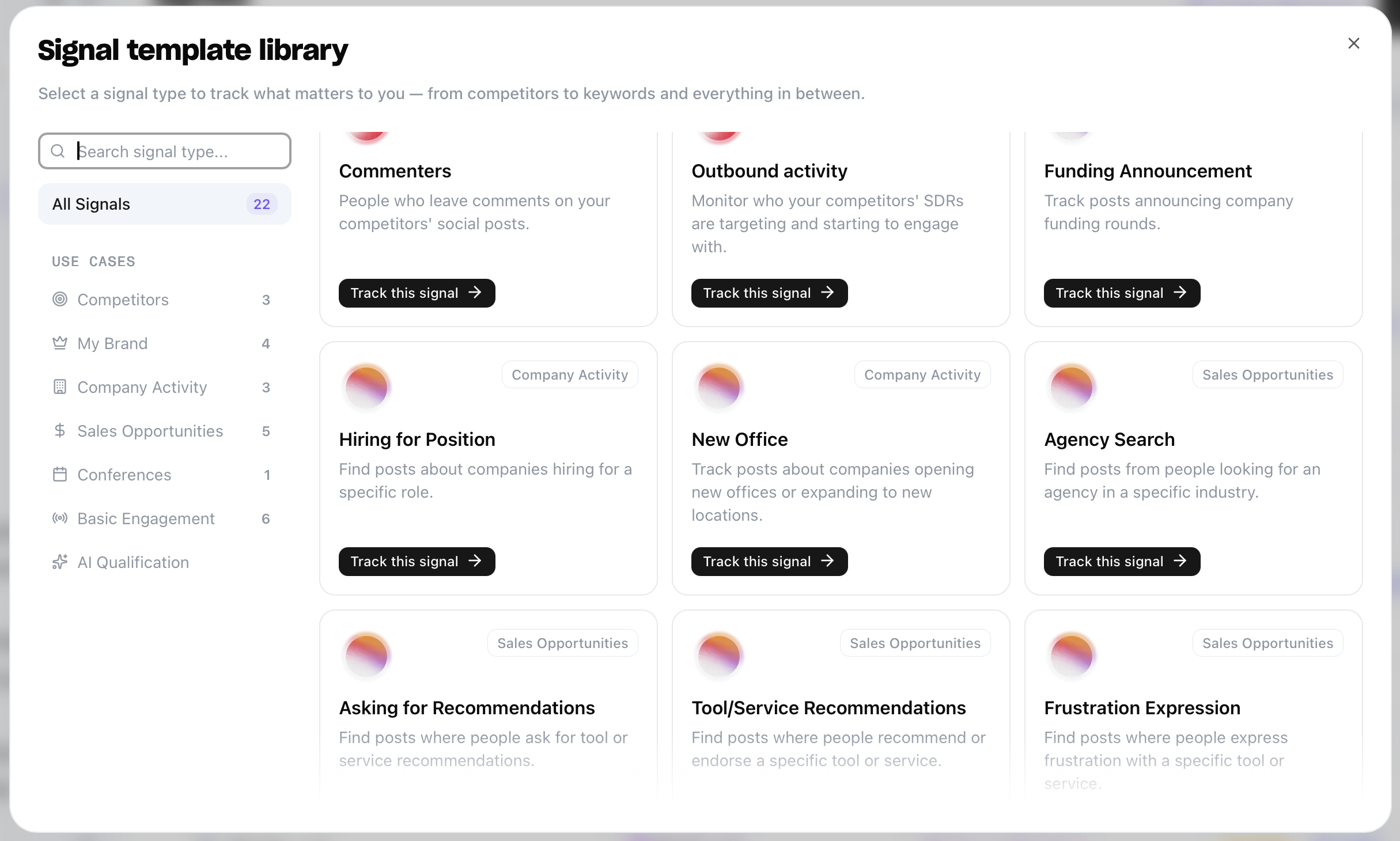This screenshot has height=841, width=1400.
Task: Click the crown icon next to My Brand
Action: [60, 343]
